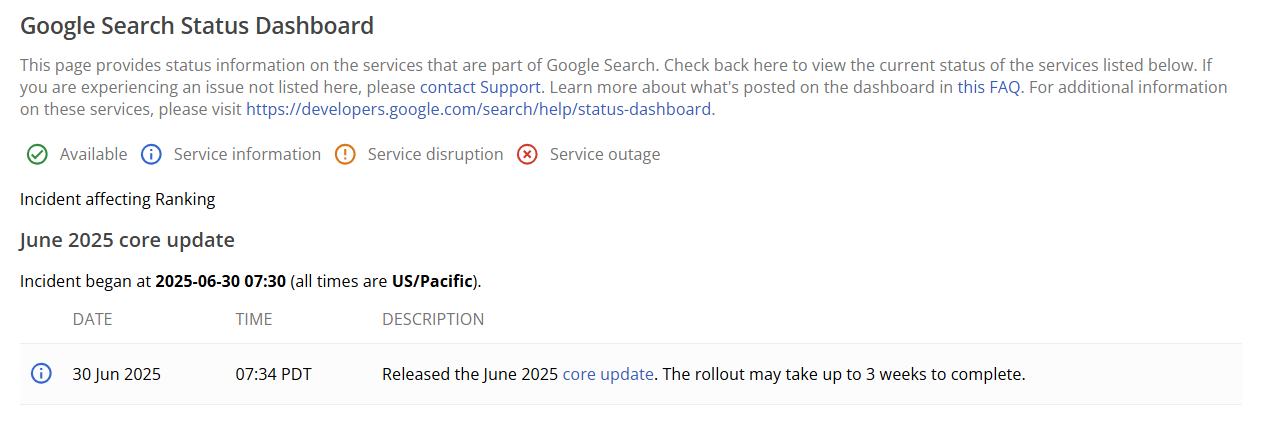The image size is (1263, 421).
Task: Click the orange Service disruption icon
Action: point(345,154)
